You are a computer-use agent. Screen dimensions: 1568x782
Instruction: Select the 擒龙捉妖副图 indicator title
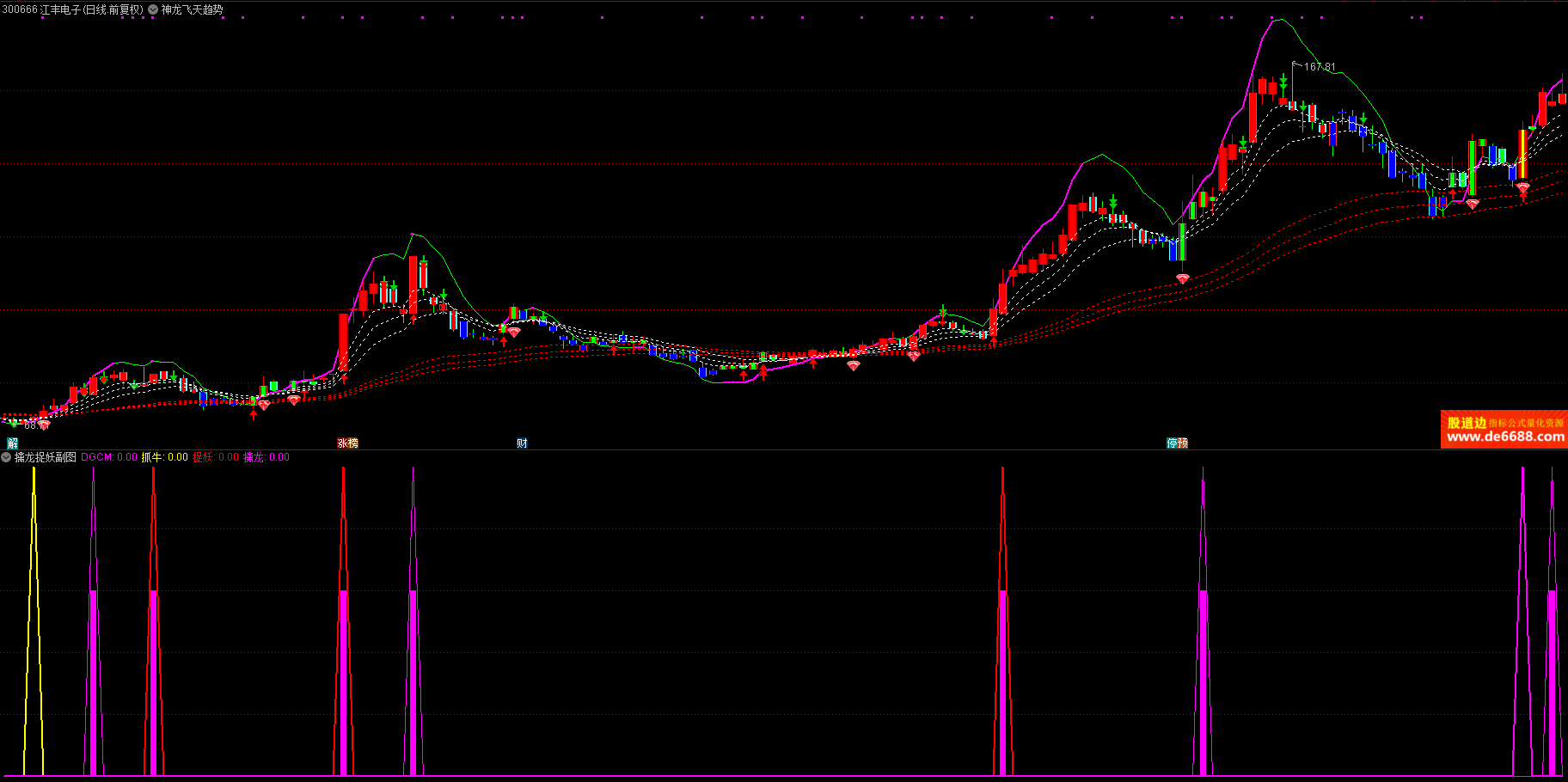coord(46,457)
